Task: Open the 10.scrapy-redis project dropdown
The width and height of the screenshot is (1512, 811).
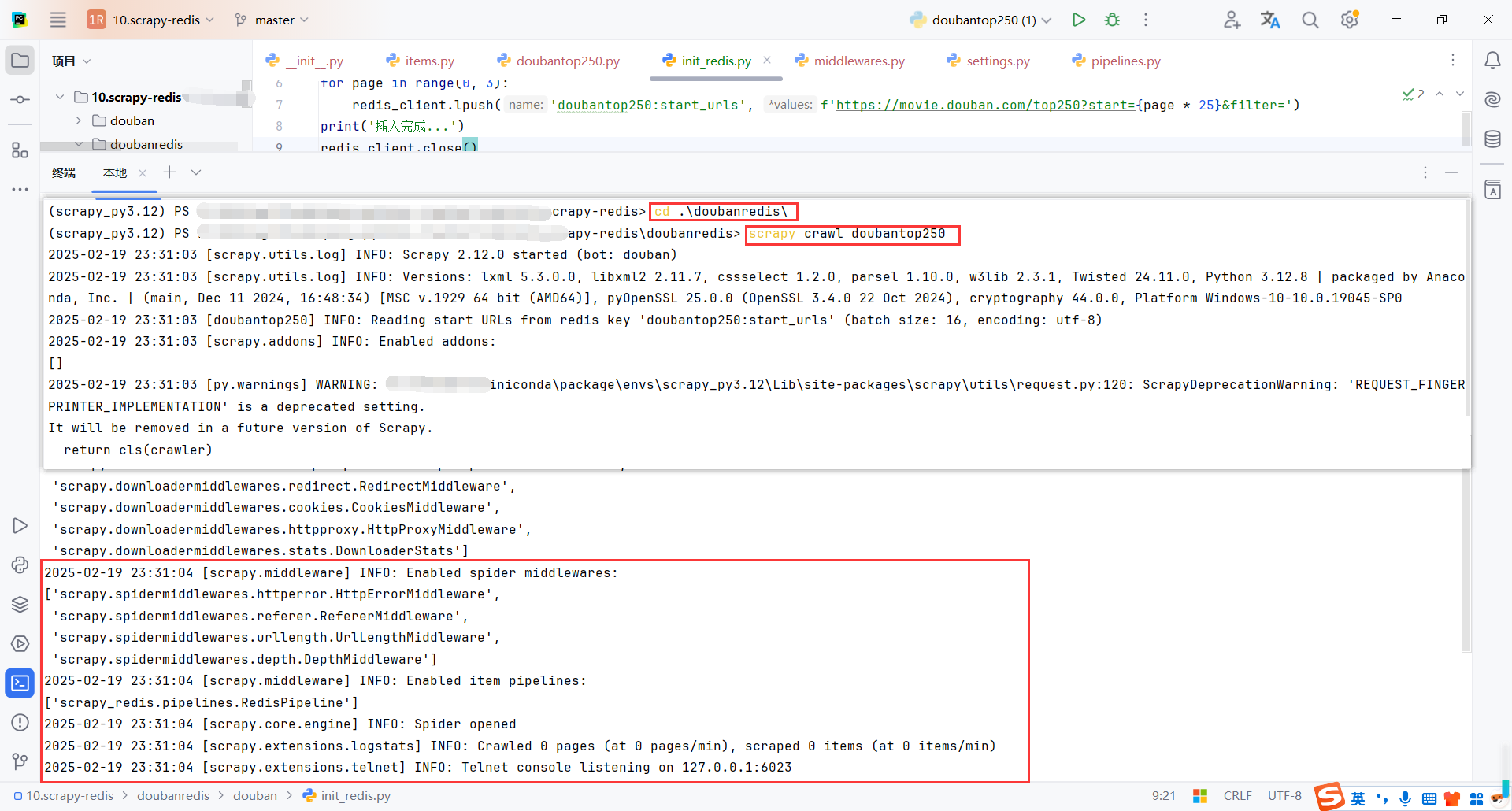Action: click(150, 20)
